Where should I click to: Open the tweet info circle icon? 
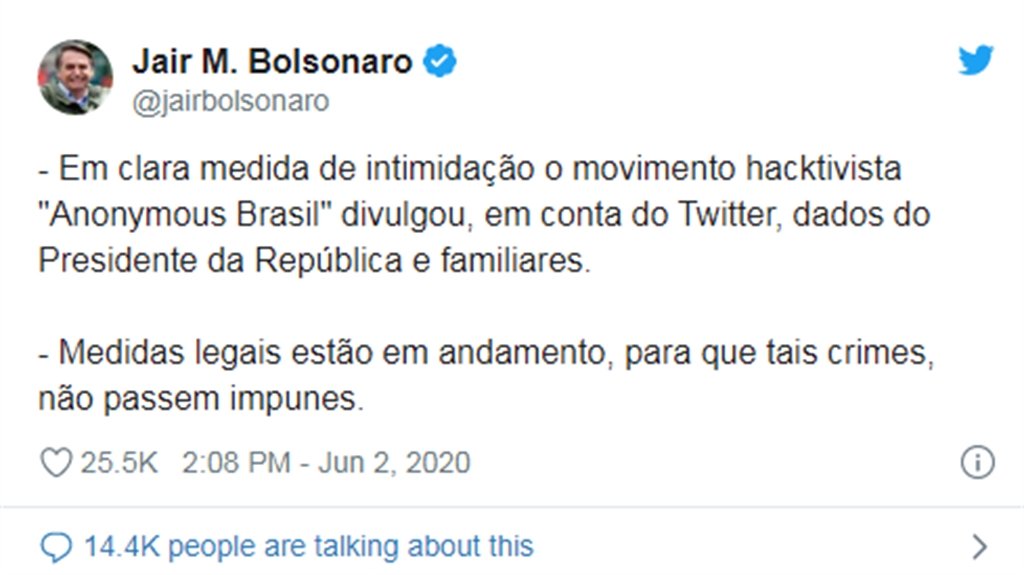click(x=978, y=463)
